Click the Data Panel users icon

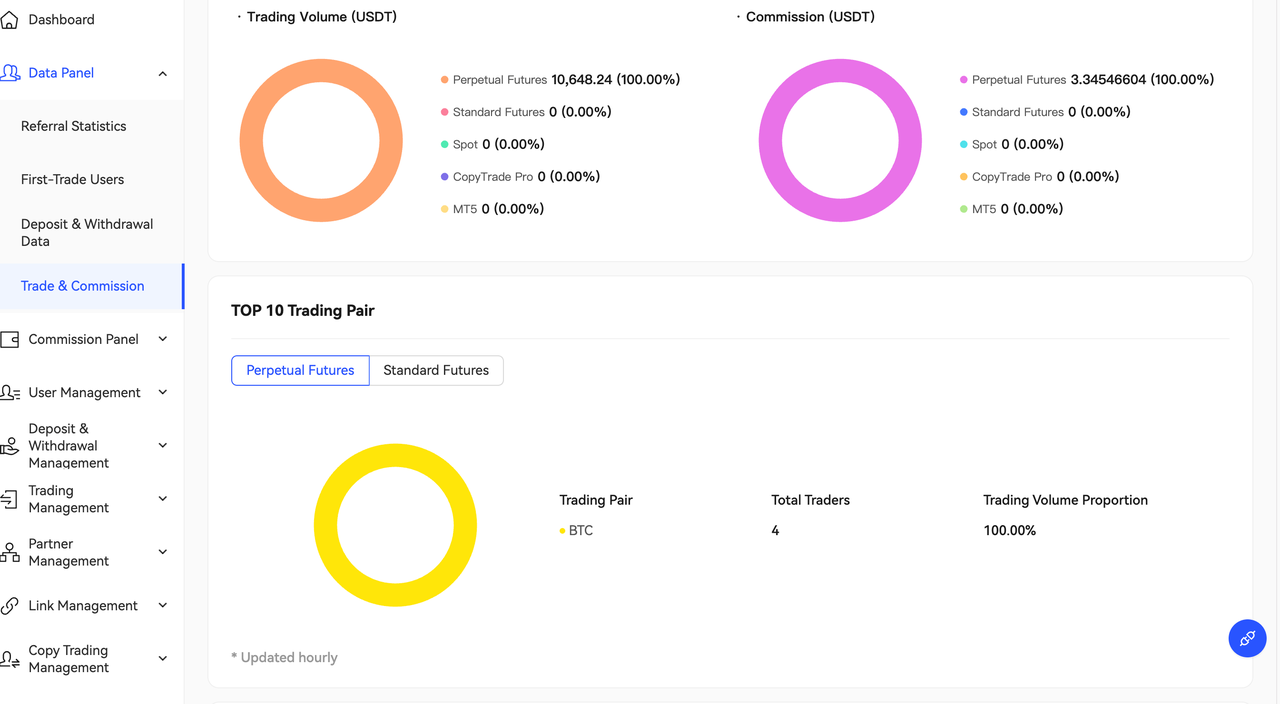(x=10, y=73)
